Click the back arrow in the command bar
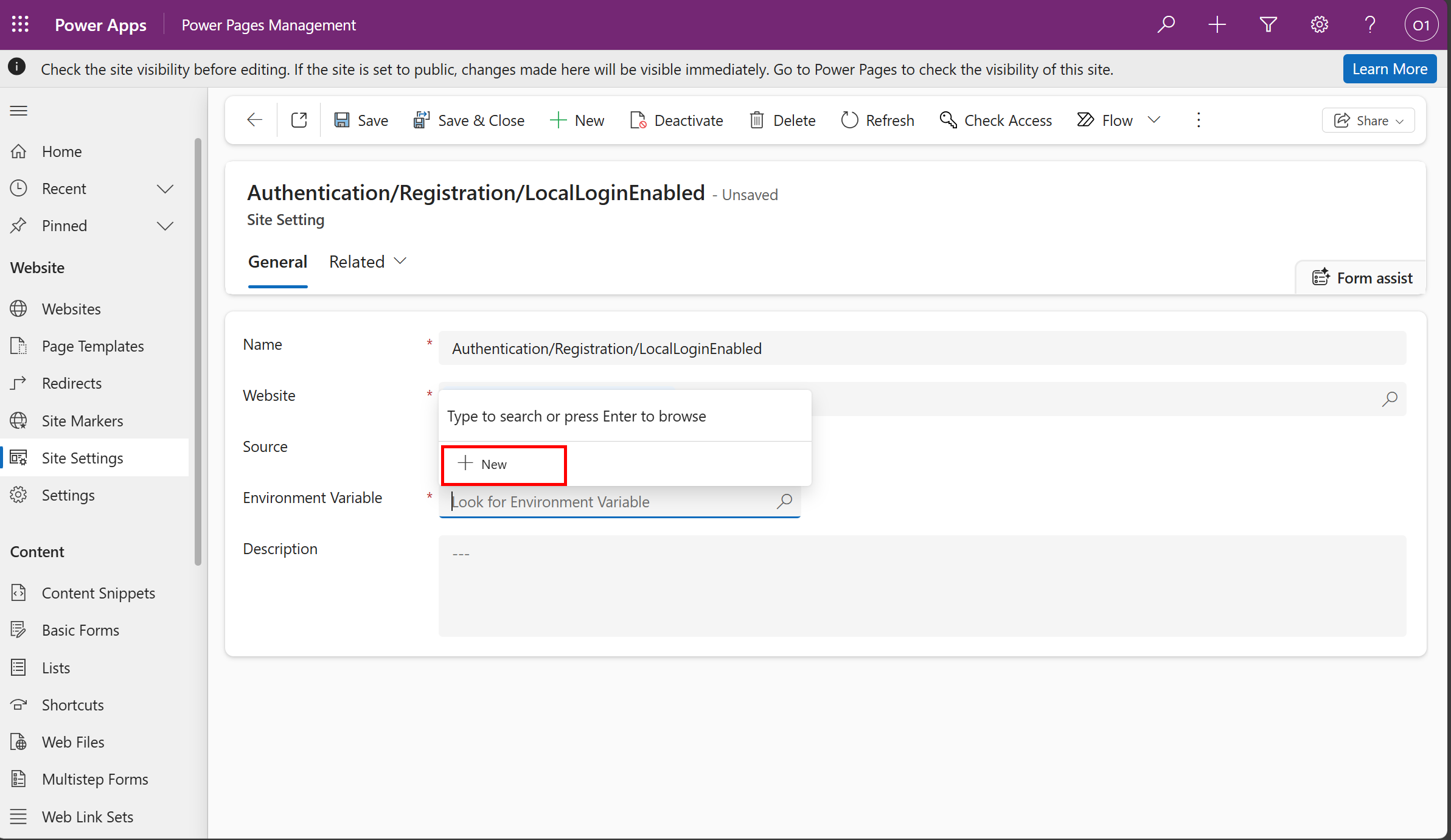 click(x=254, y=120)
